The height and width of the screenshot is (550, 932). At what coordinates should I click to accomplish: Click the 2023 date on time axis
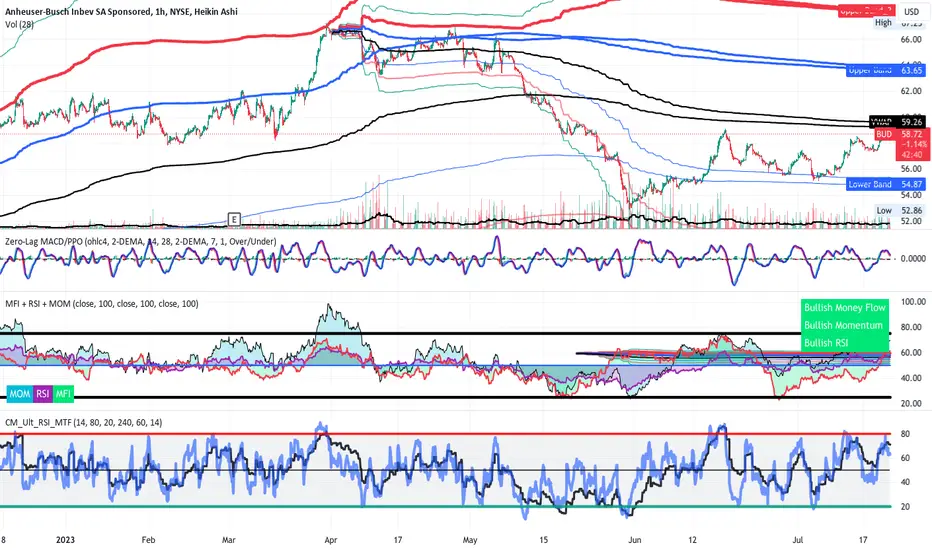click(x=65, y=540)
